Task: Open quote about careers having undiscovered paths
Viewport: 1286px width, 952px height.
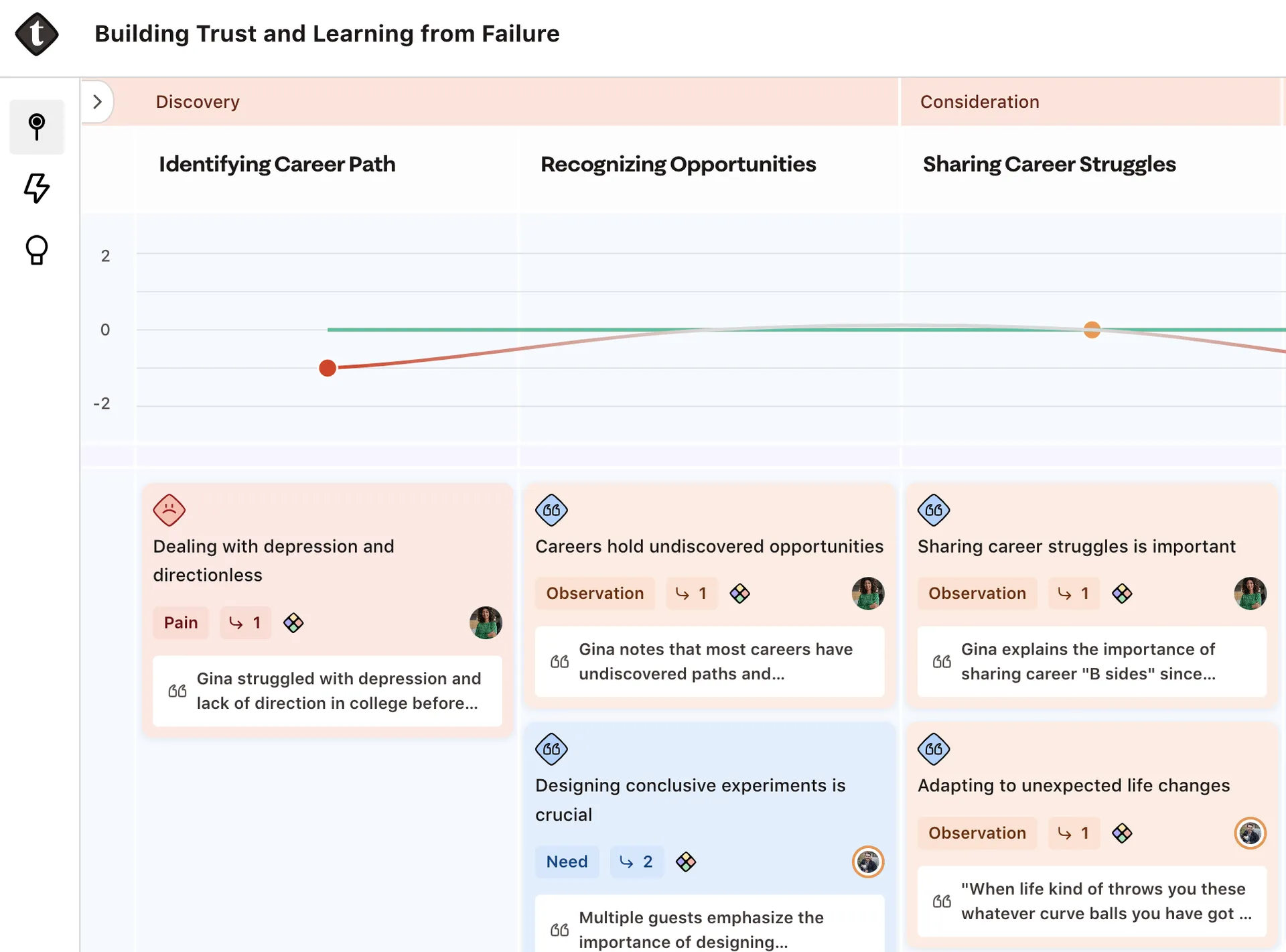Action: coord(709,661)
